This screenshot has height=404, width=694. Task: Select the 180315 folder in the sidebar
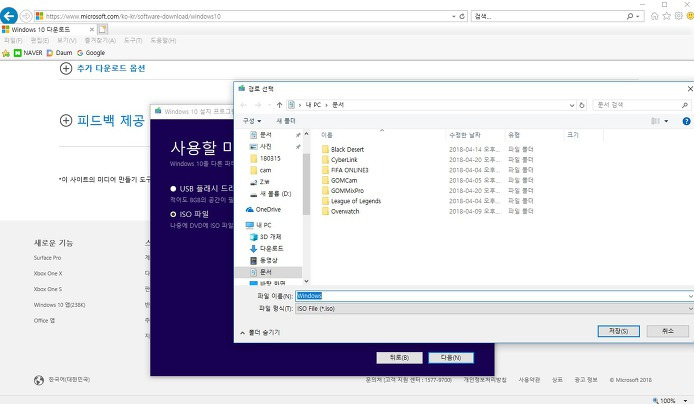tap(265, 158)
